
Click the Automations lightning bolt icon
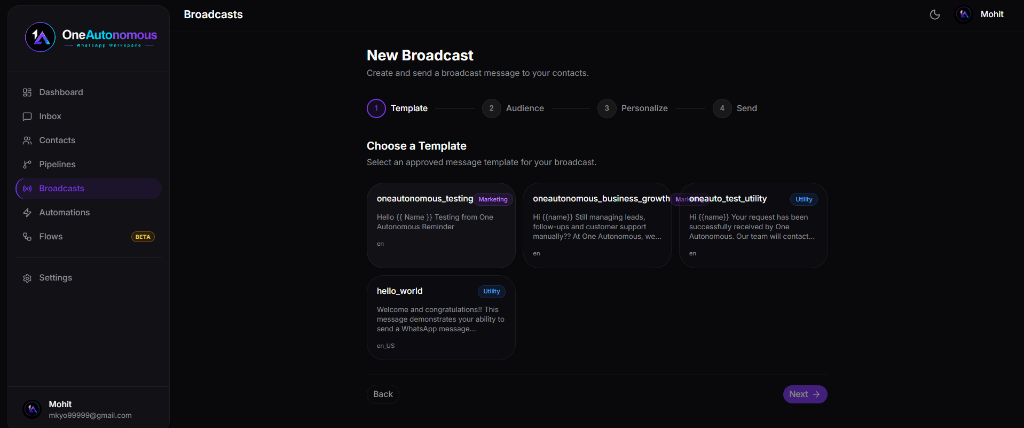coord(27,212)
